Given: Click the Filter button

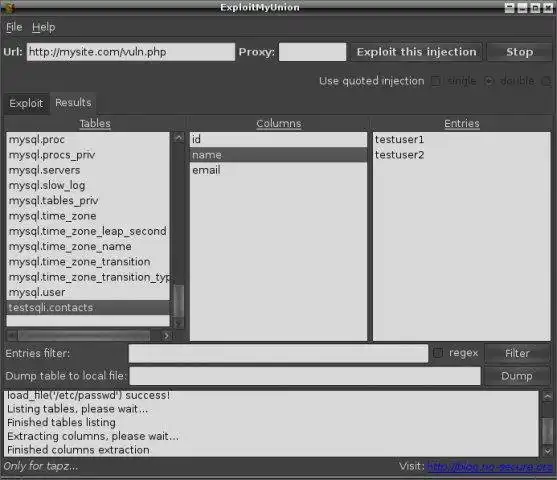Looking at the screenshot, I should click(517, 354).
